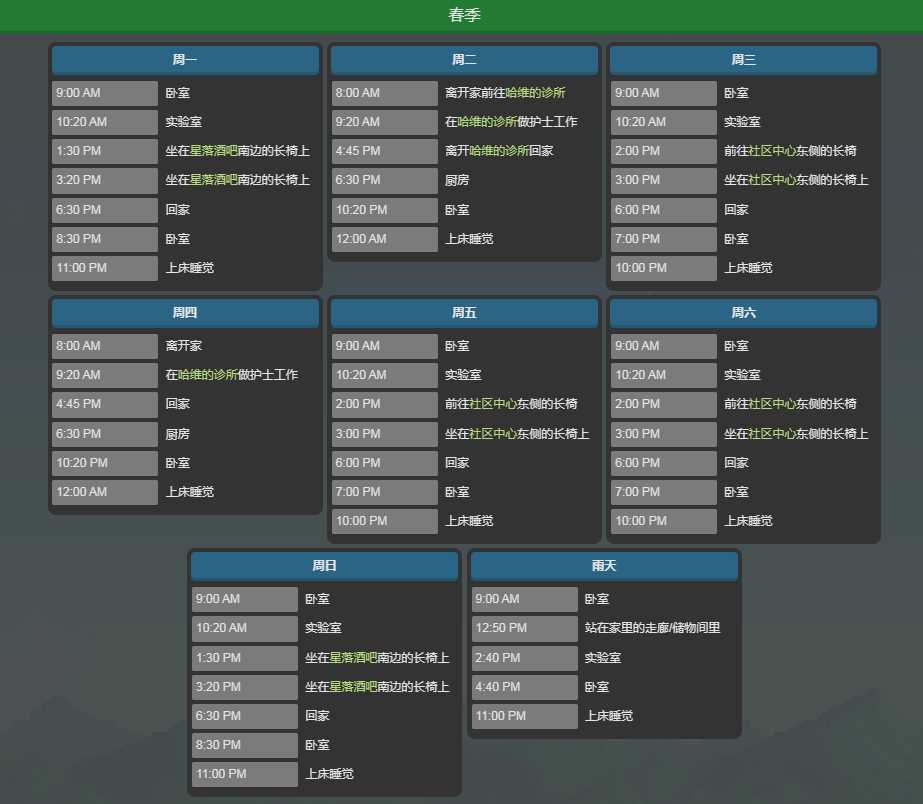Click the 9:00 AM time cell under 周一
The width and height of the screenshot is (923, 804).
[x=105, y=93]
